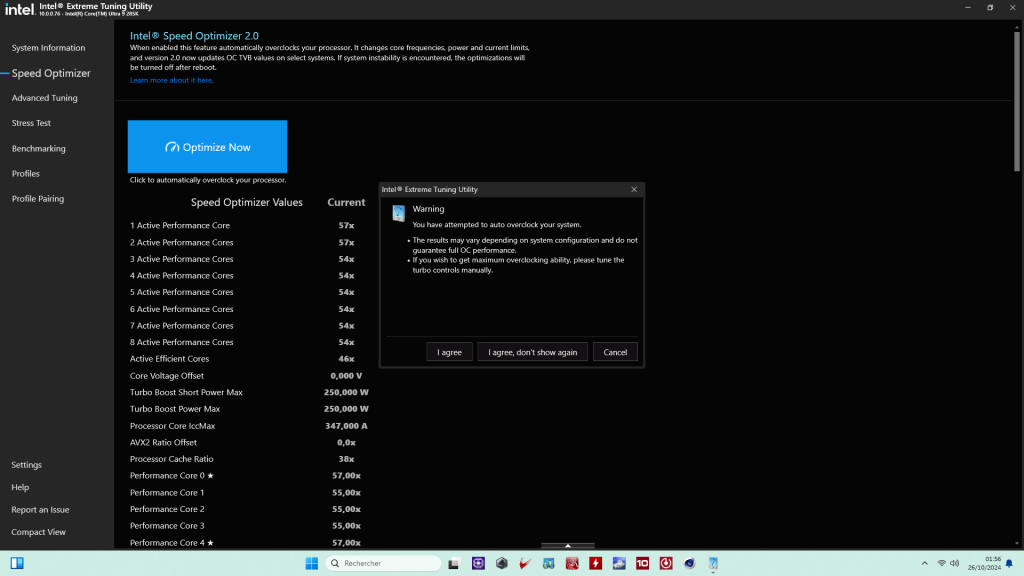Click the vertical scrollbar thumb
This screenshot has height=576, width=1024.
pos(1017,101)
